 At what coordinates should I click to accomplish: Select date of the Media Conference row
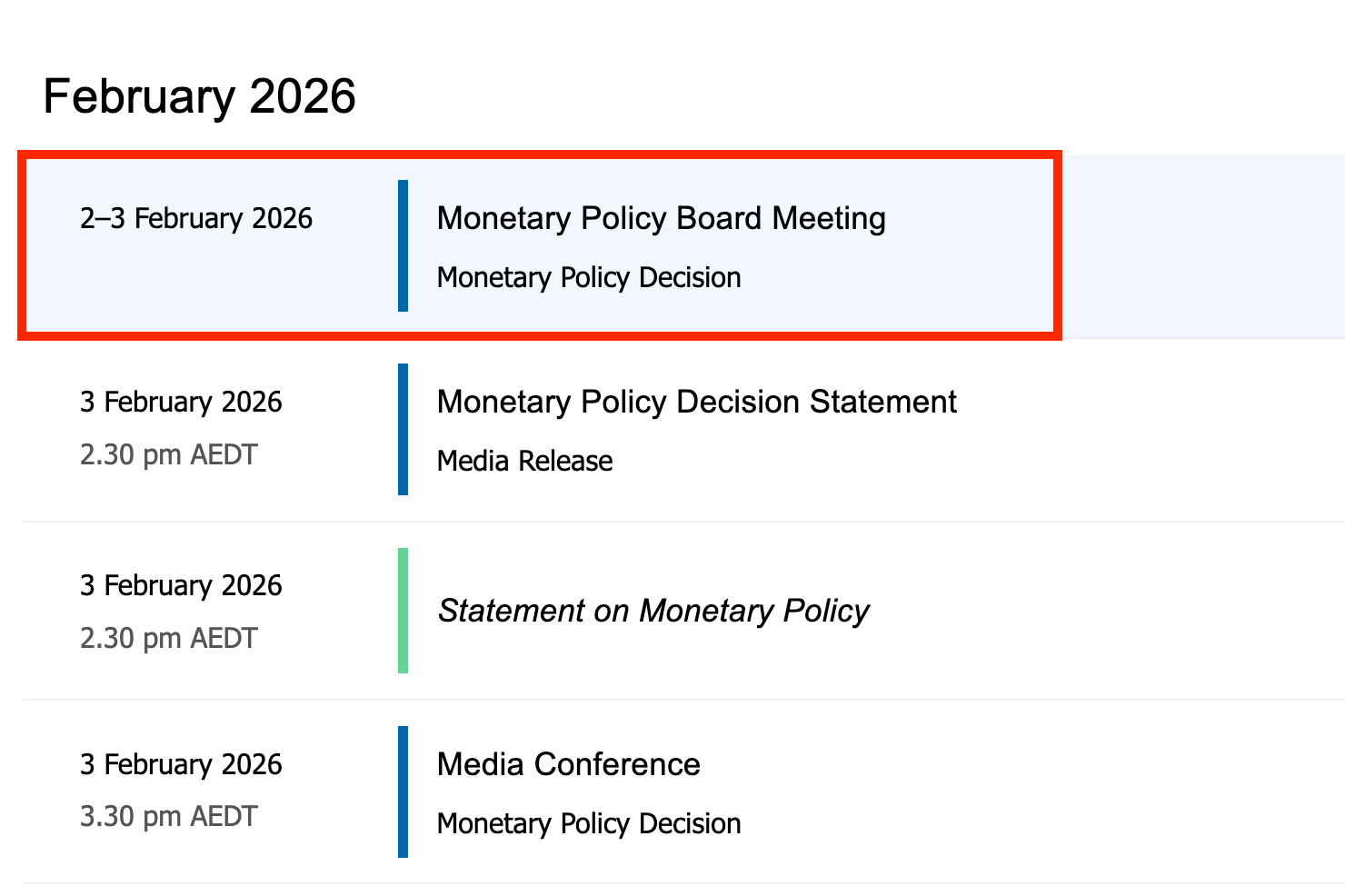[181, 764]
